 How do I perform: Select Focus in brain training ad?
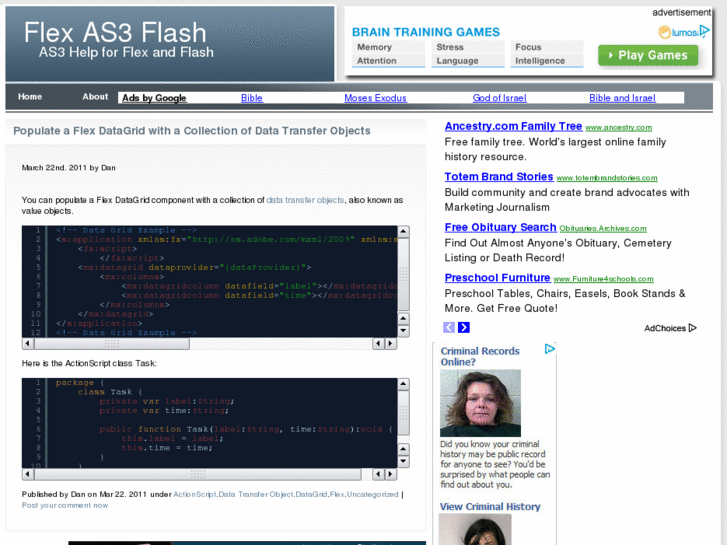(547, 47)
